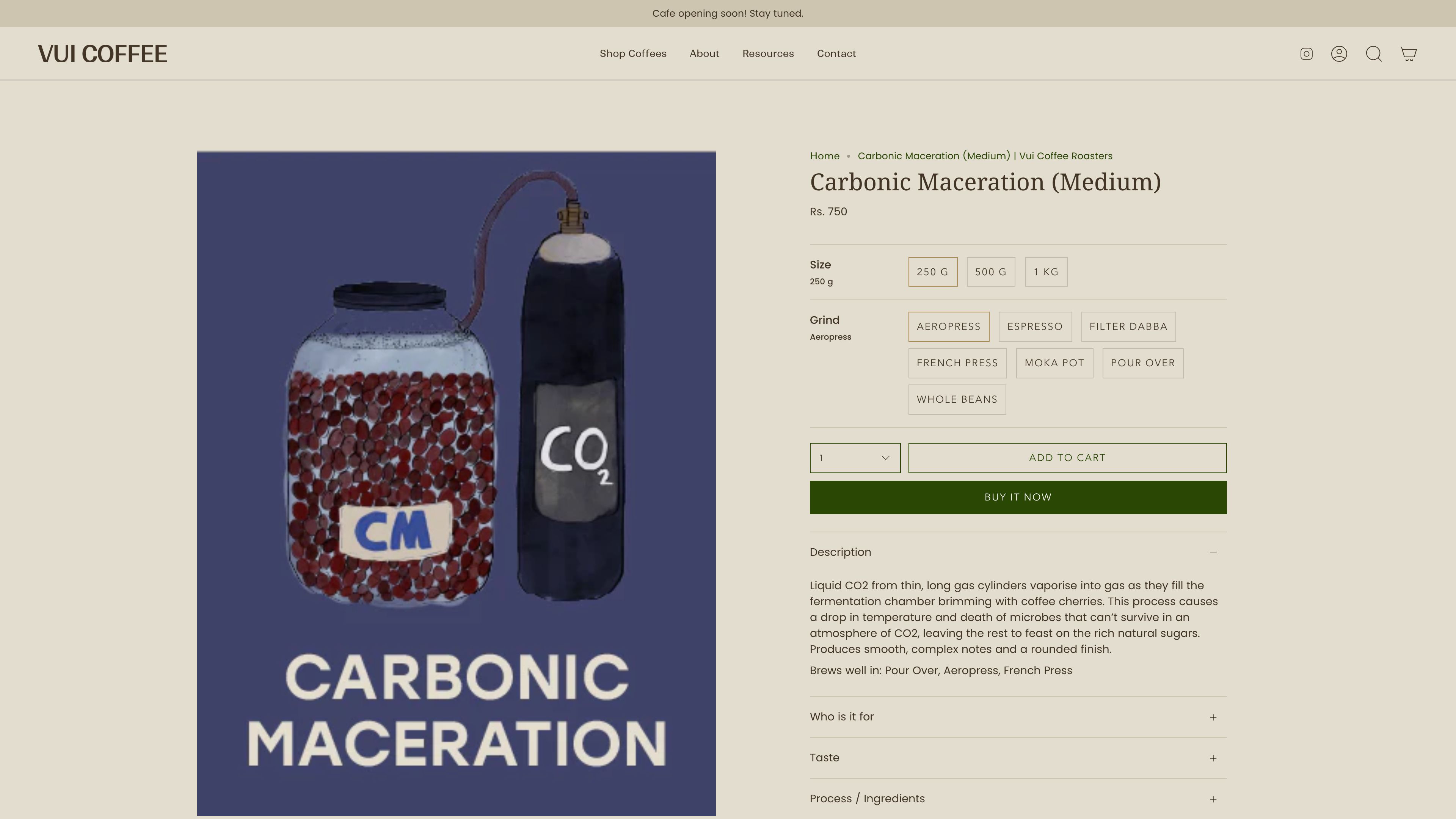Viewport: 1456px width, 819px height.
Task: Open the Resources menu item
Action: coord(767,54)
